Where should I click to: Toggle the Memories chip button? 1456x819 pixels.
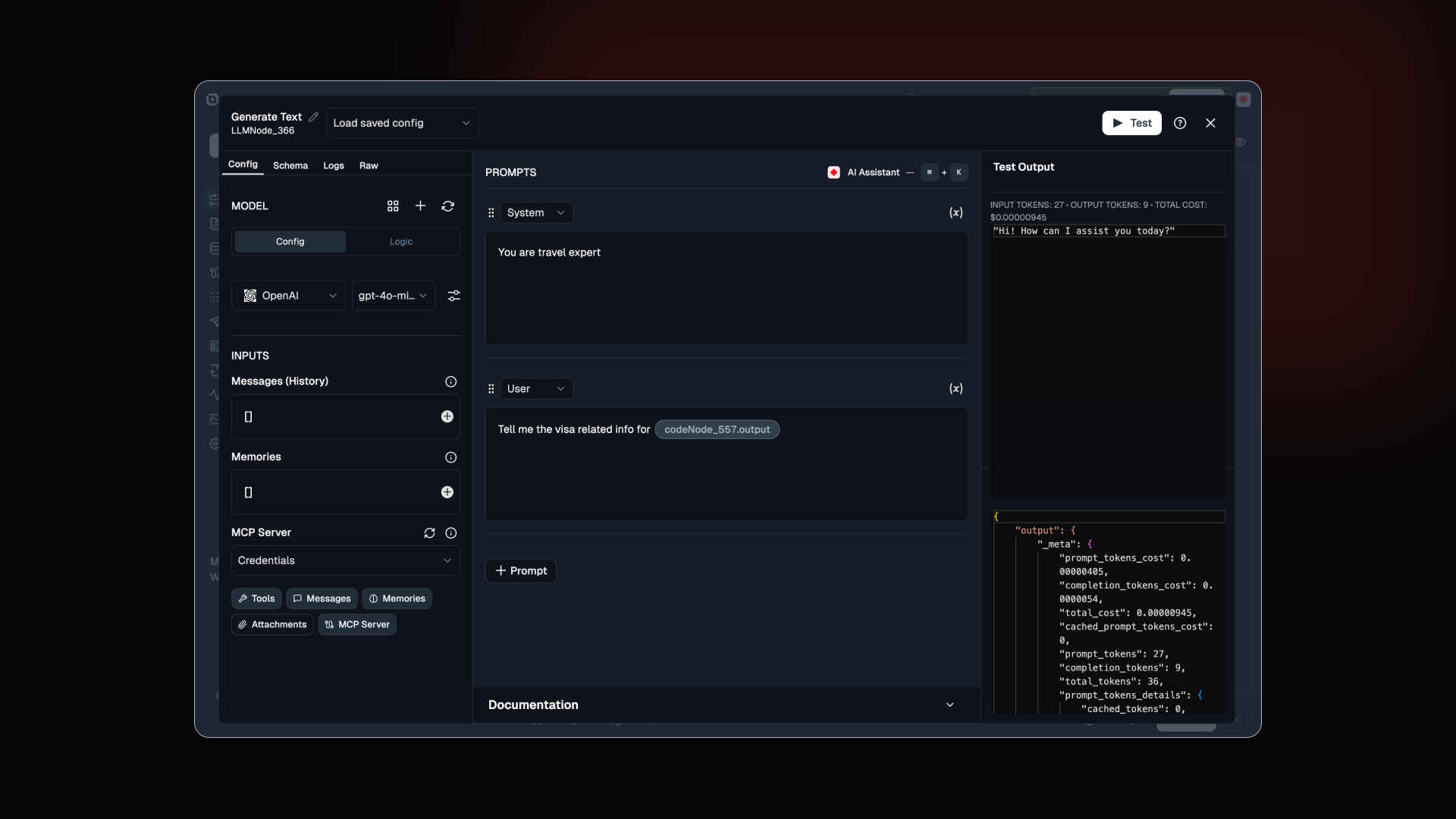[397, 598]
